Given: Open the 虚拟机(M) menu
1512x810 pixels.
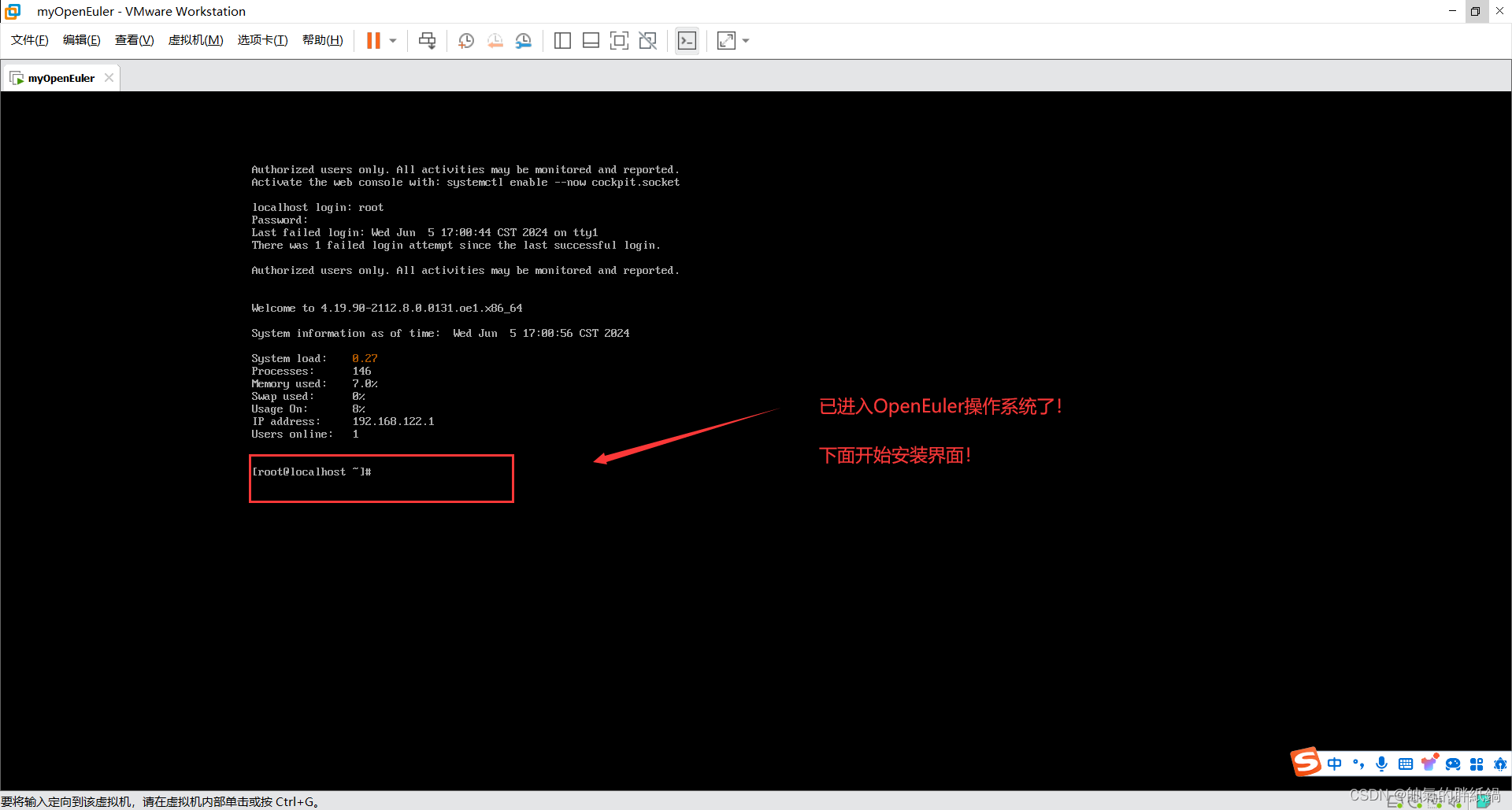Looking at the screenshot, I should pyautogui.click(x=196, y=40).
